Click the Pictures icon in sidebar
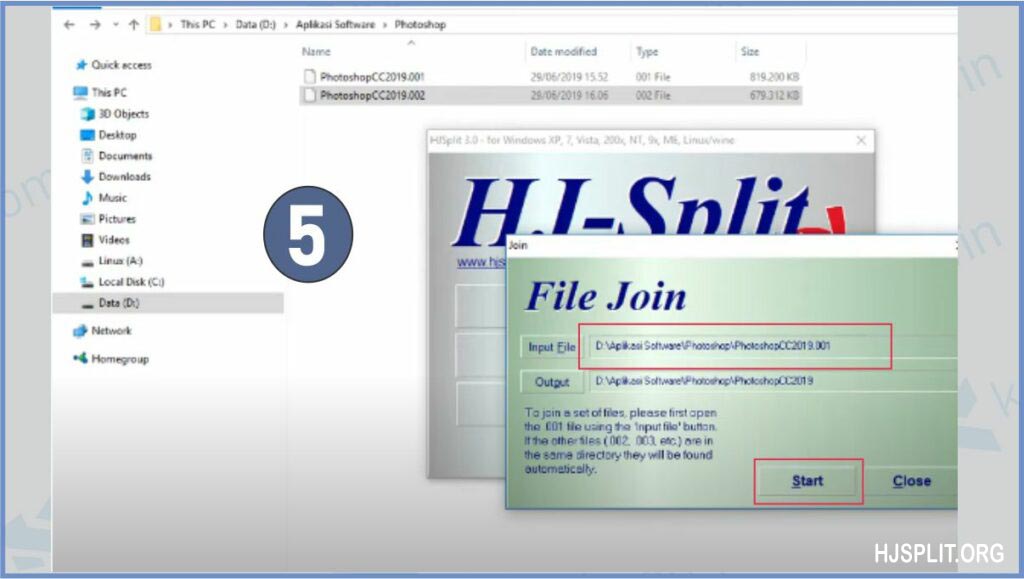This screenshot has height=579, width=1024. 88,219
